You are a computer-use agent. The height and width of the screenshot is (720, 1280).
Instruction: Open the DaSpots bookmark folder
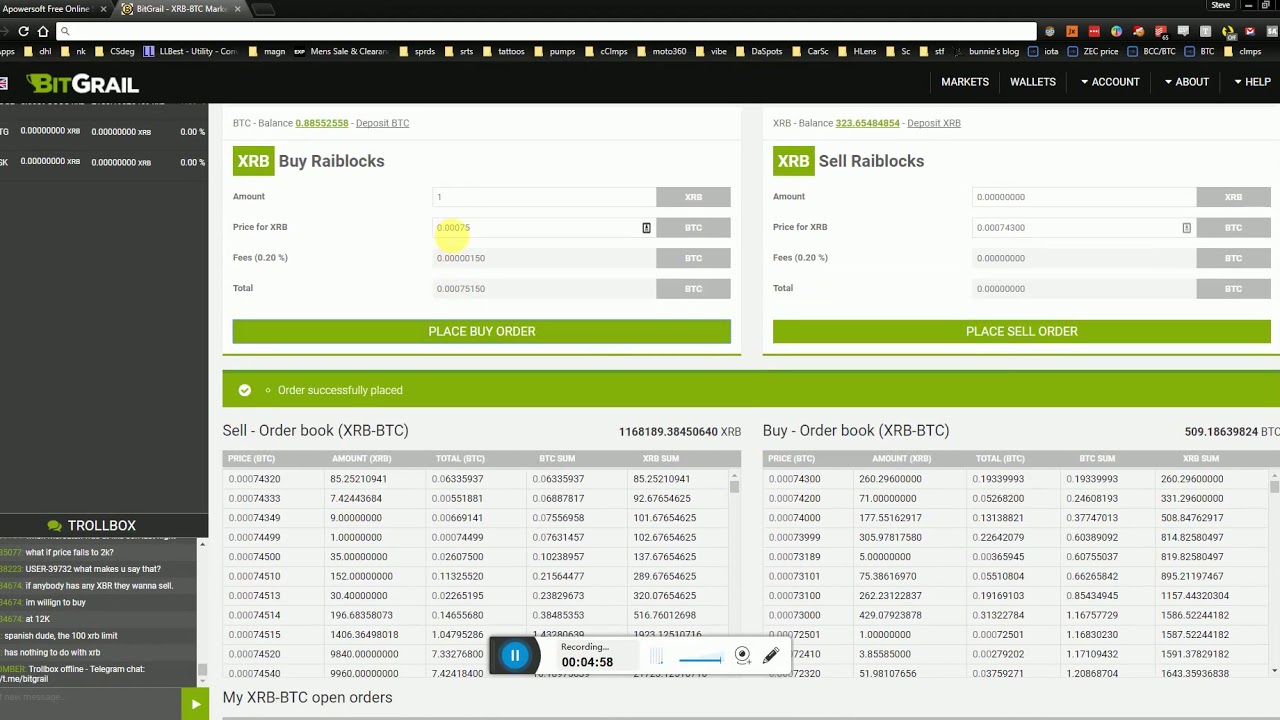pos(759,51)
